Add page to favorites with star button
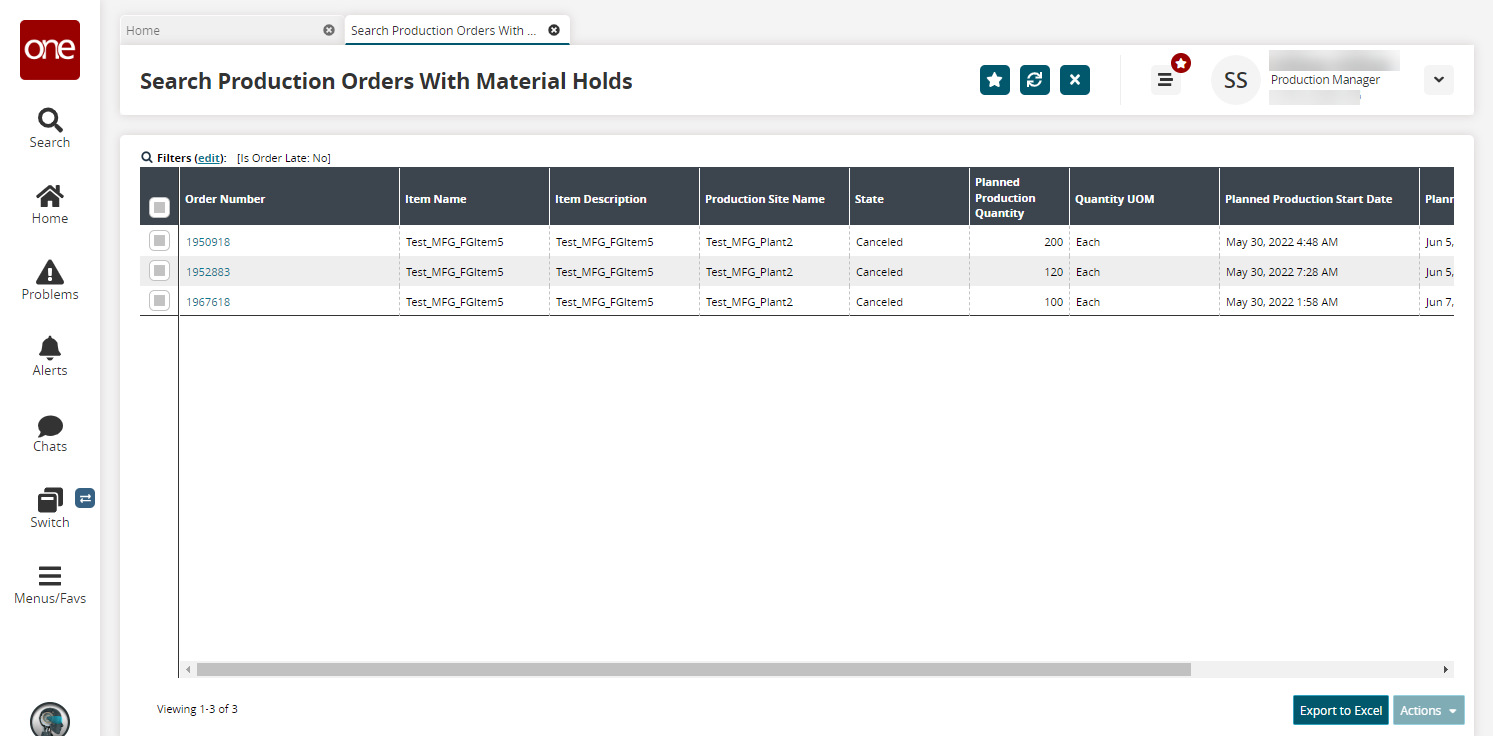Viewport: 1493px width, 736px height. click(994, 80)
